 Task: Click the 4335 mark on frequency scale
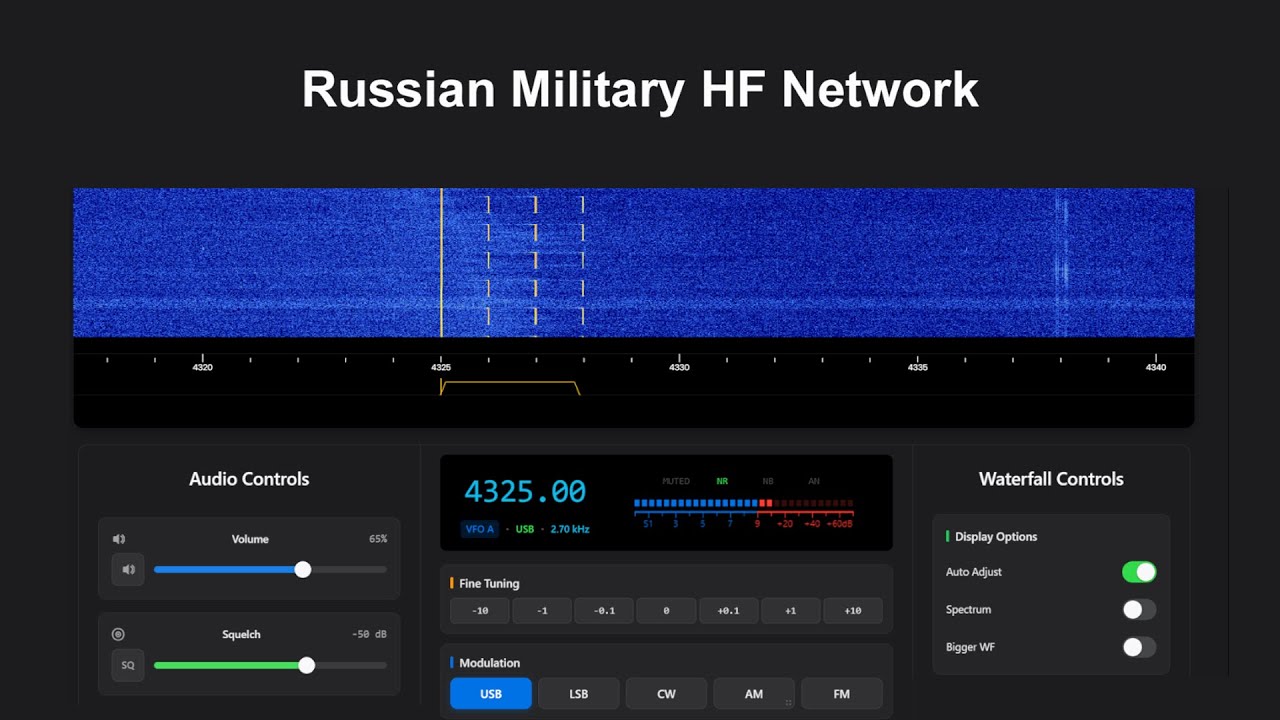[917, 367]
